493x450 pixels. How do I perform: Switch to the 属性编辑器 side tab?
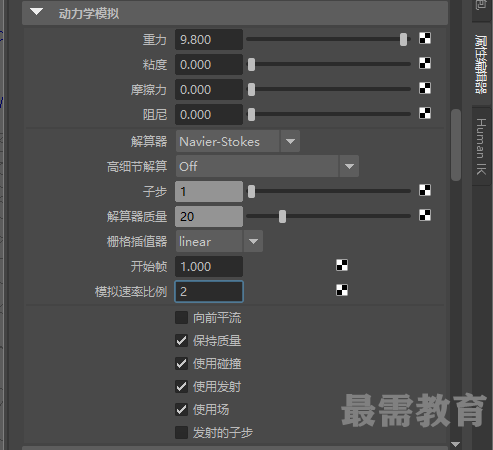481,64
